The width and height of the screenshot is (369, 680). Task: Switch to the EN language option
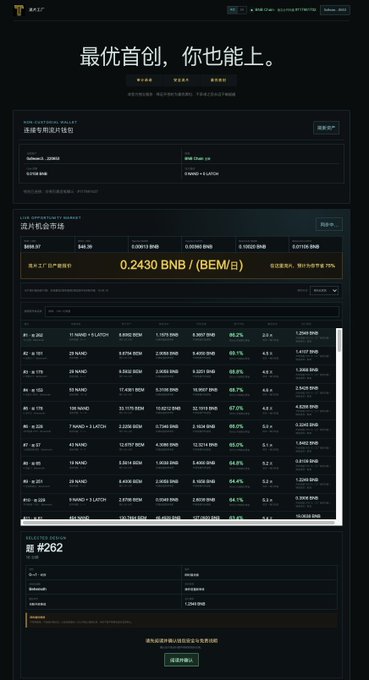(x=242, y=10)
